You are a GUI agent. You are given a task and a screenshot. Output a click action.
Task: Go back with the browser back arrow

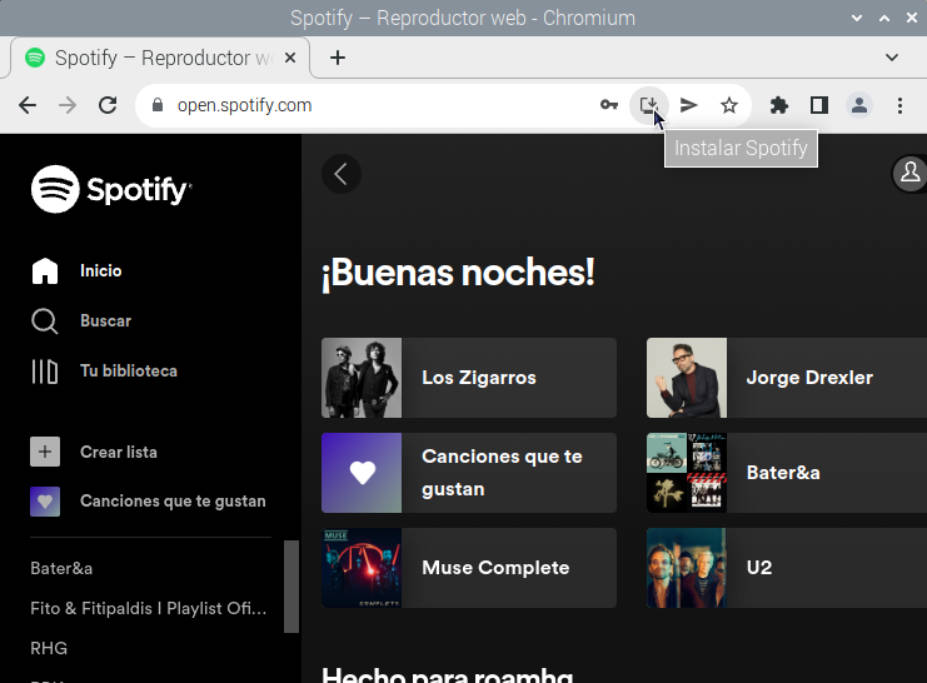click(x=27, y=105)
